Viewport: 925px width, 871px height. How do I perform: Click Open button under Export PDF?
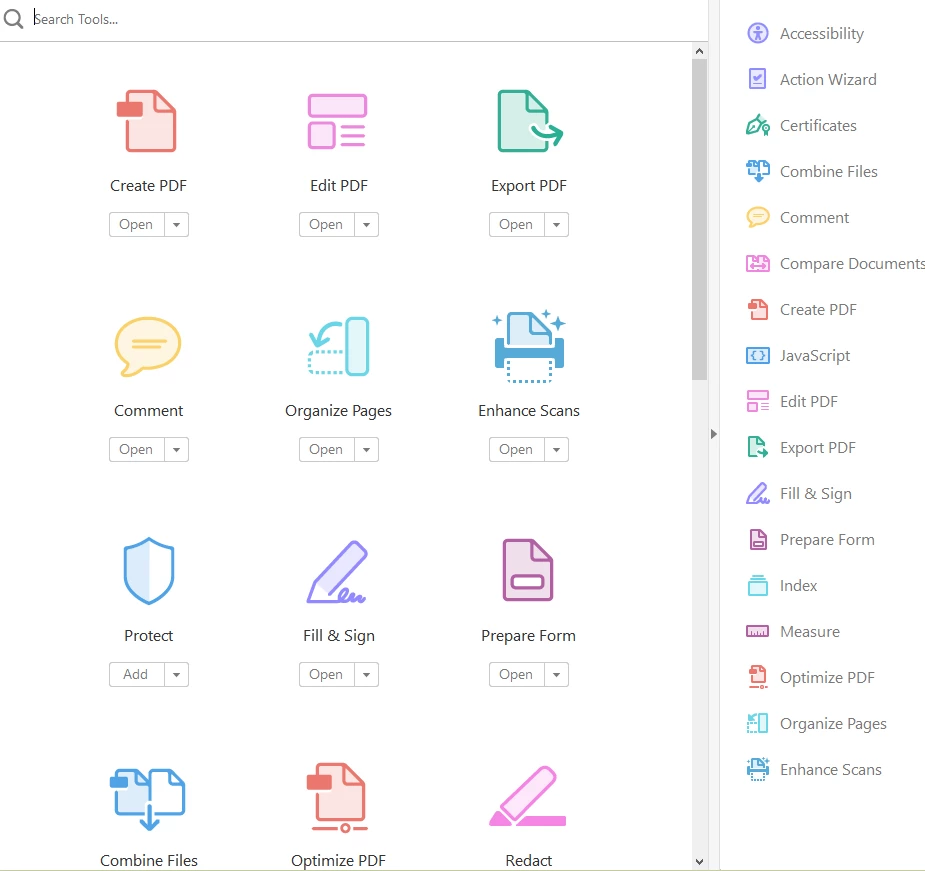516,225
